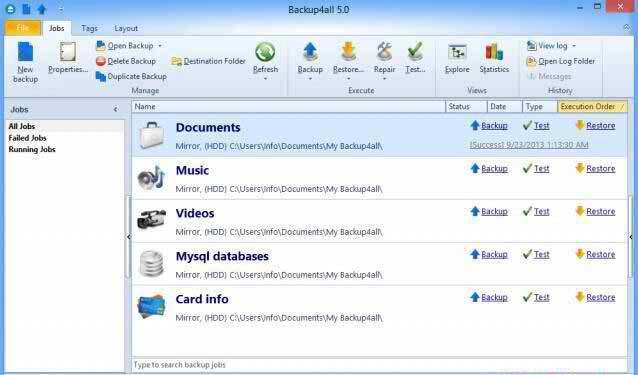638x375 pixels.
Task: Switch to the Jobs tab
Action: point(57,28)
